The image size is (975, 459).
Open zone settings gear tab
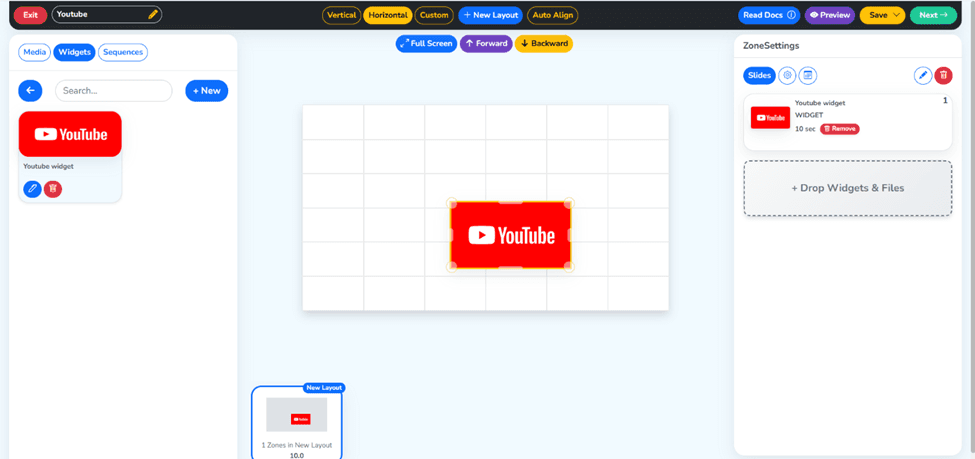pos(787,76)
